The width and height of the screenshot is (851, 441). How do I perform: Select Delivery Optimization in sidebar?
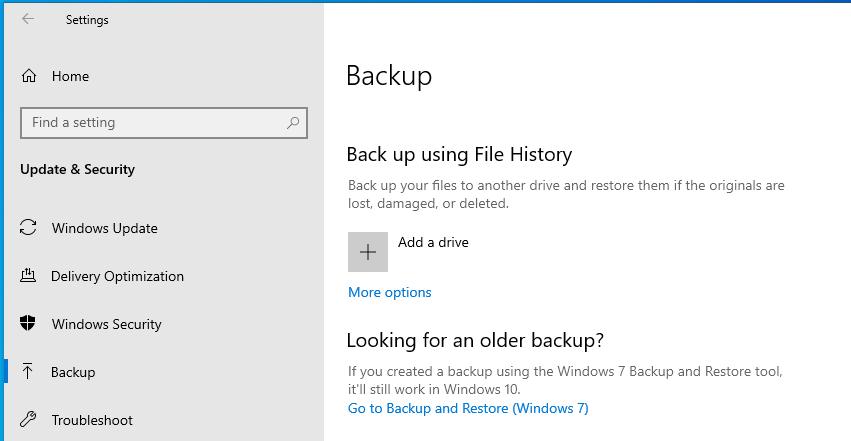point(117,276)
